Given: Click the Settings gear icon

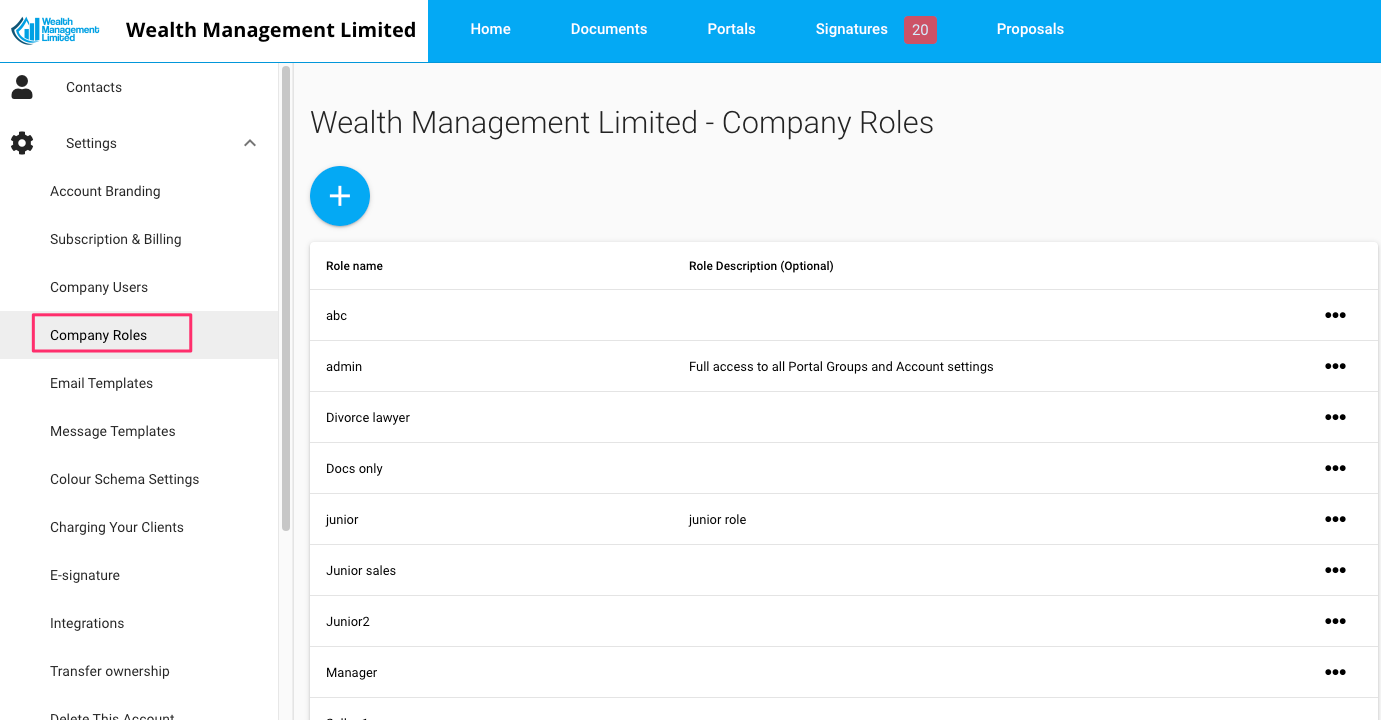Looking at the screenshot, I should [22, 143].
